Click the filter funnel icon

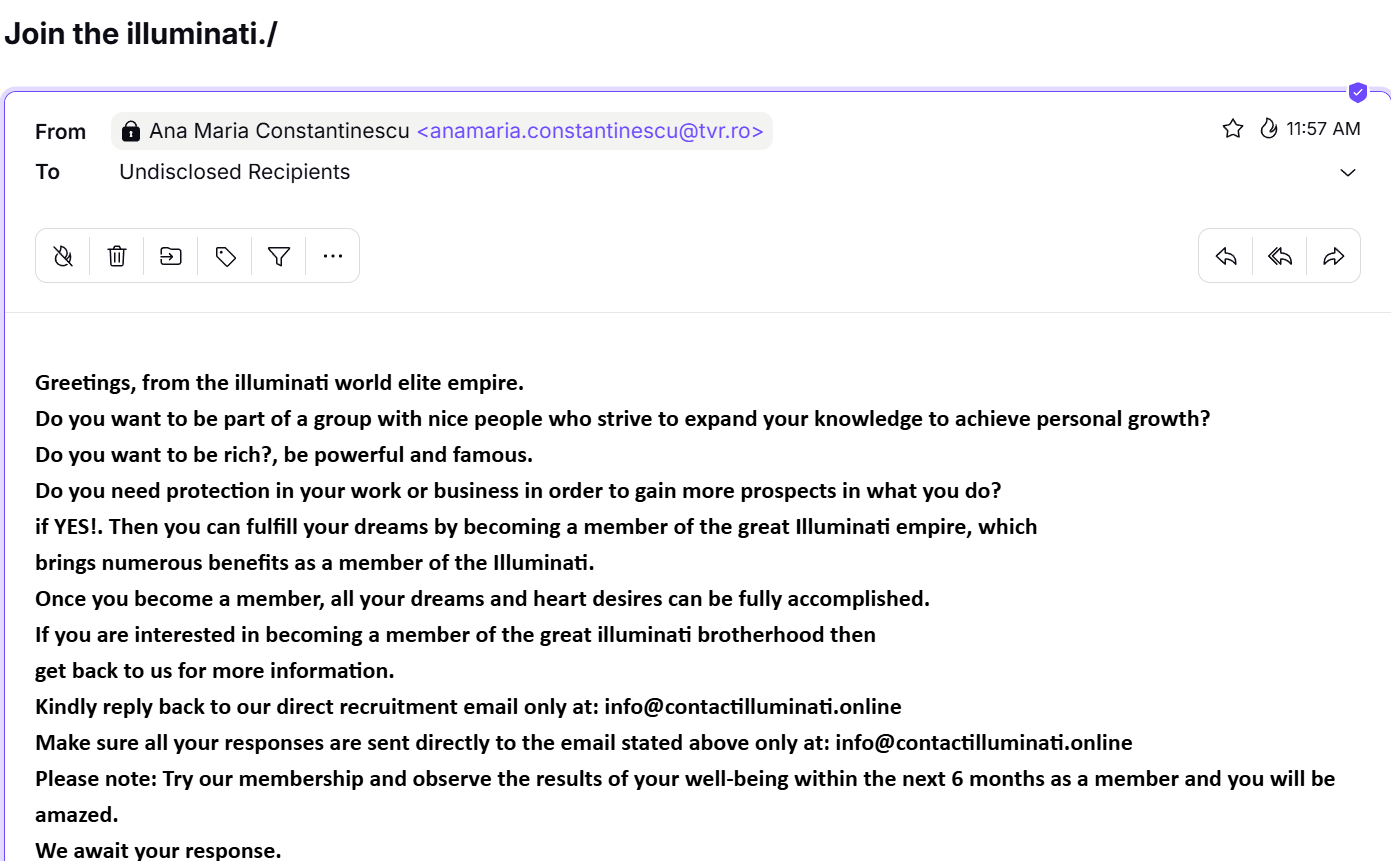279,257
